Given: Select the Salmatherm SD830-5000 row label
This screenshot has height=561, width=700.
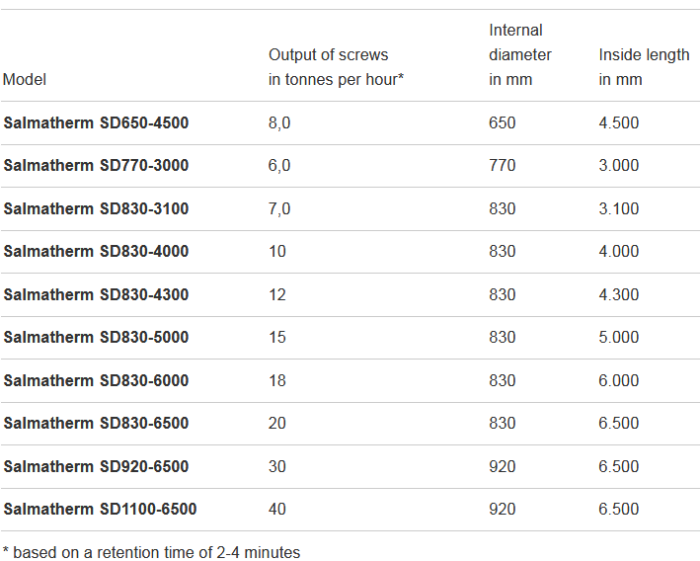Looking at the screenshot, I should click(96, 338).
